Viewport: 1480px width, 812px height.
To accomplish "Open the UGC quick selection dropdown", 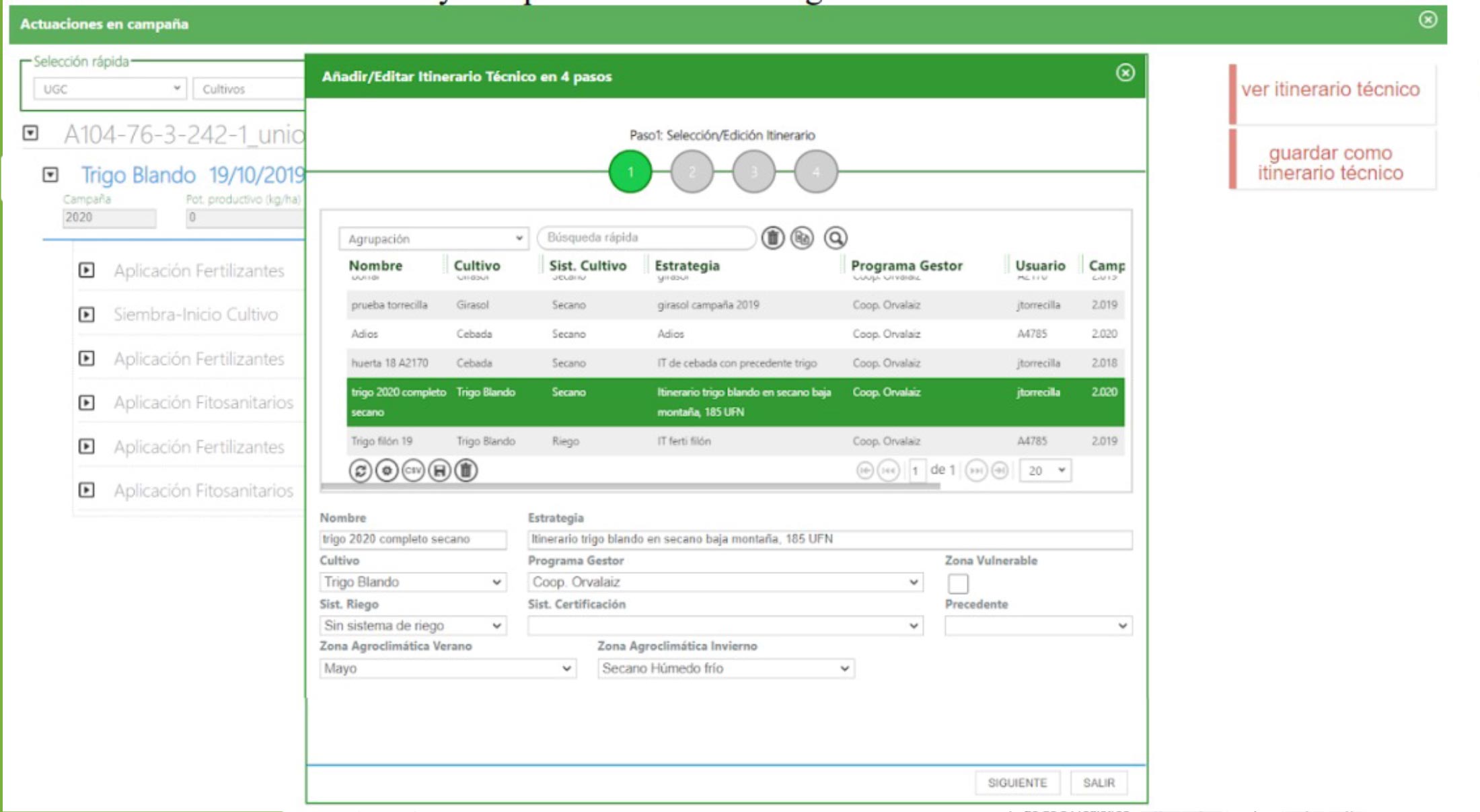I will coord(110,89).
